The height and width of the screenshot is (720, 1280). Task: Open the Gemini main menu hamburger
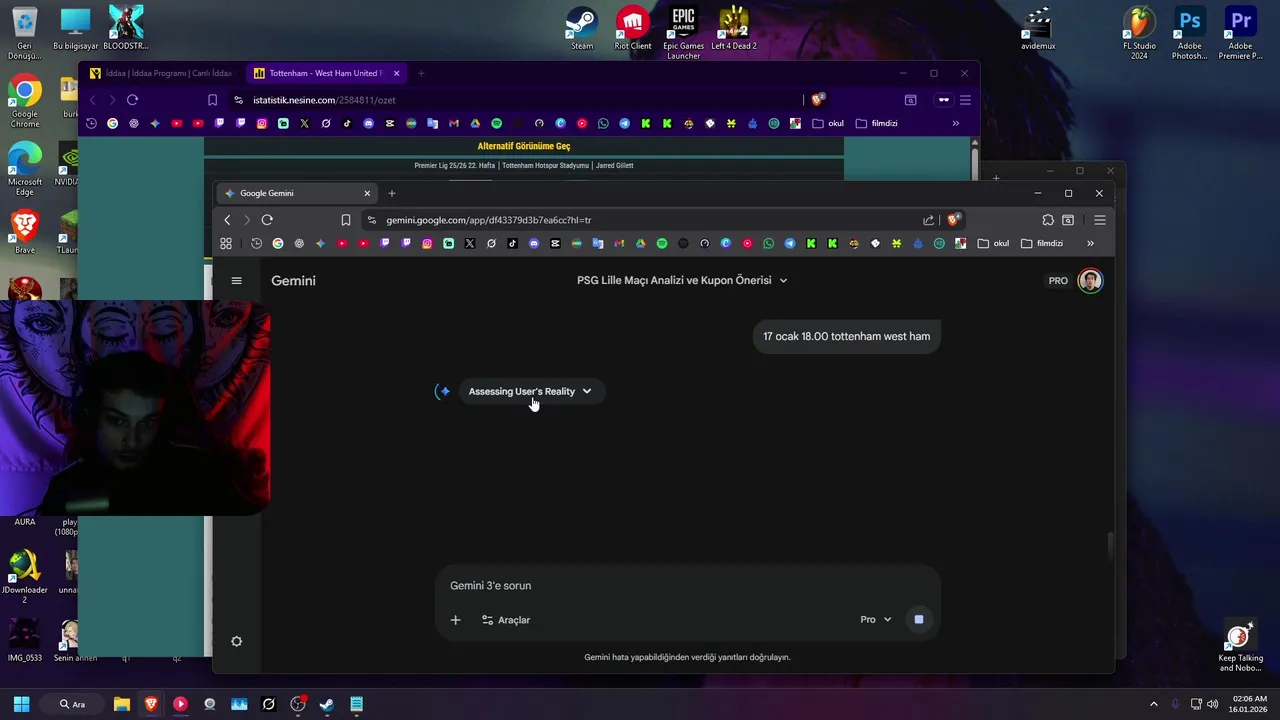click(x=236, y=281)
